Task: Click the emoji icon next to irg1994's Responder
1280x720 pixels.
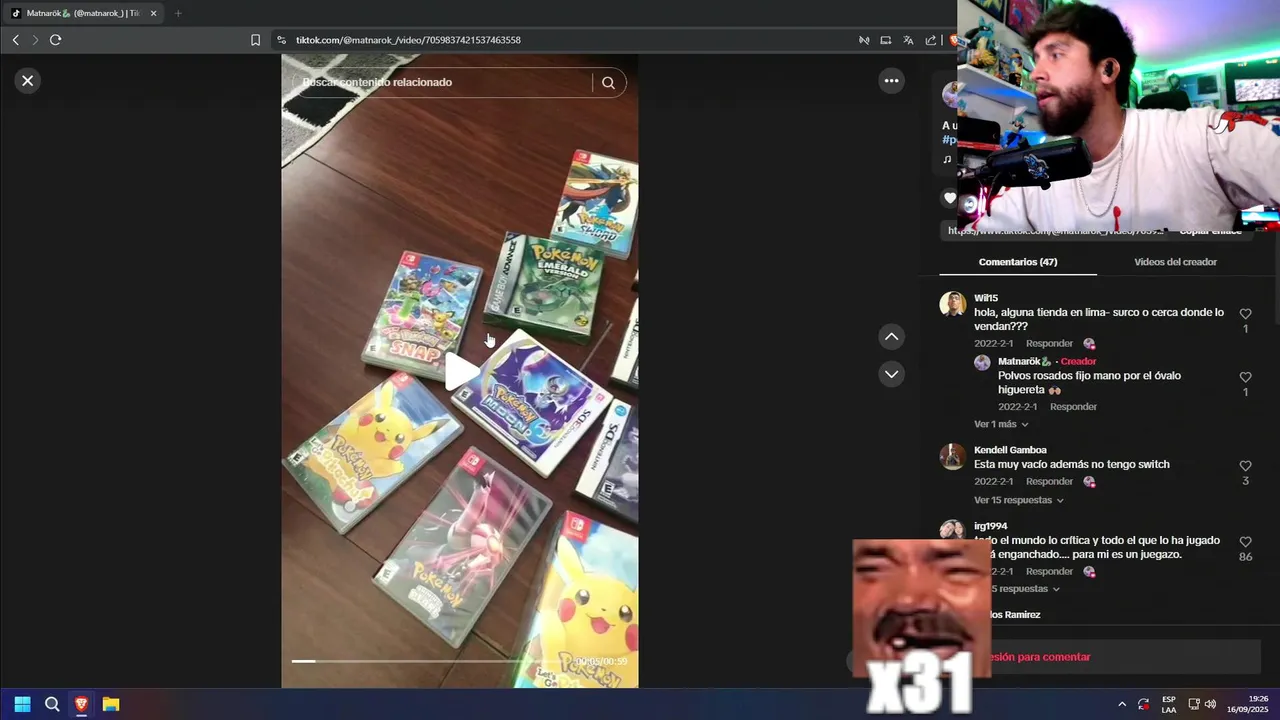Action: [x=1089, y=572]
